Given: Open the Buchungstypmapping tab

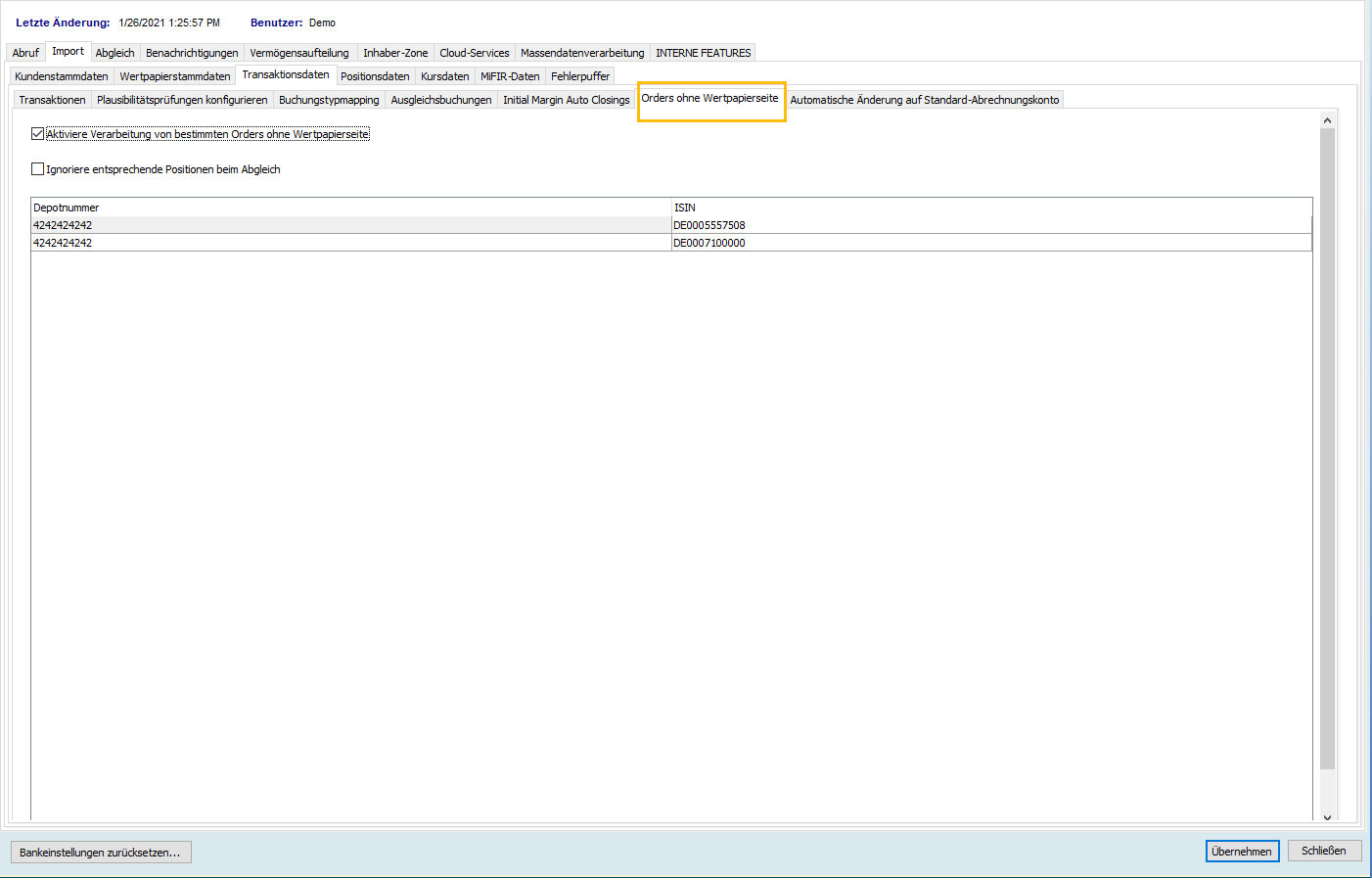Looking at the screenshot, I should click(x=329, y=100).
